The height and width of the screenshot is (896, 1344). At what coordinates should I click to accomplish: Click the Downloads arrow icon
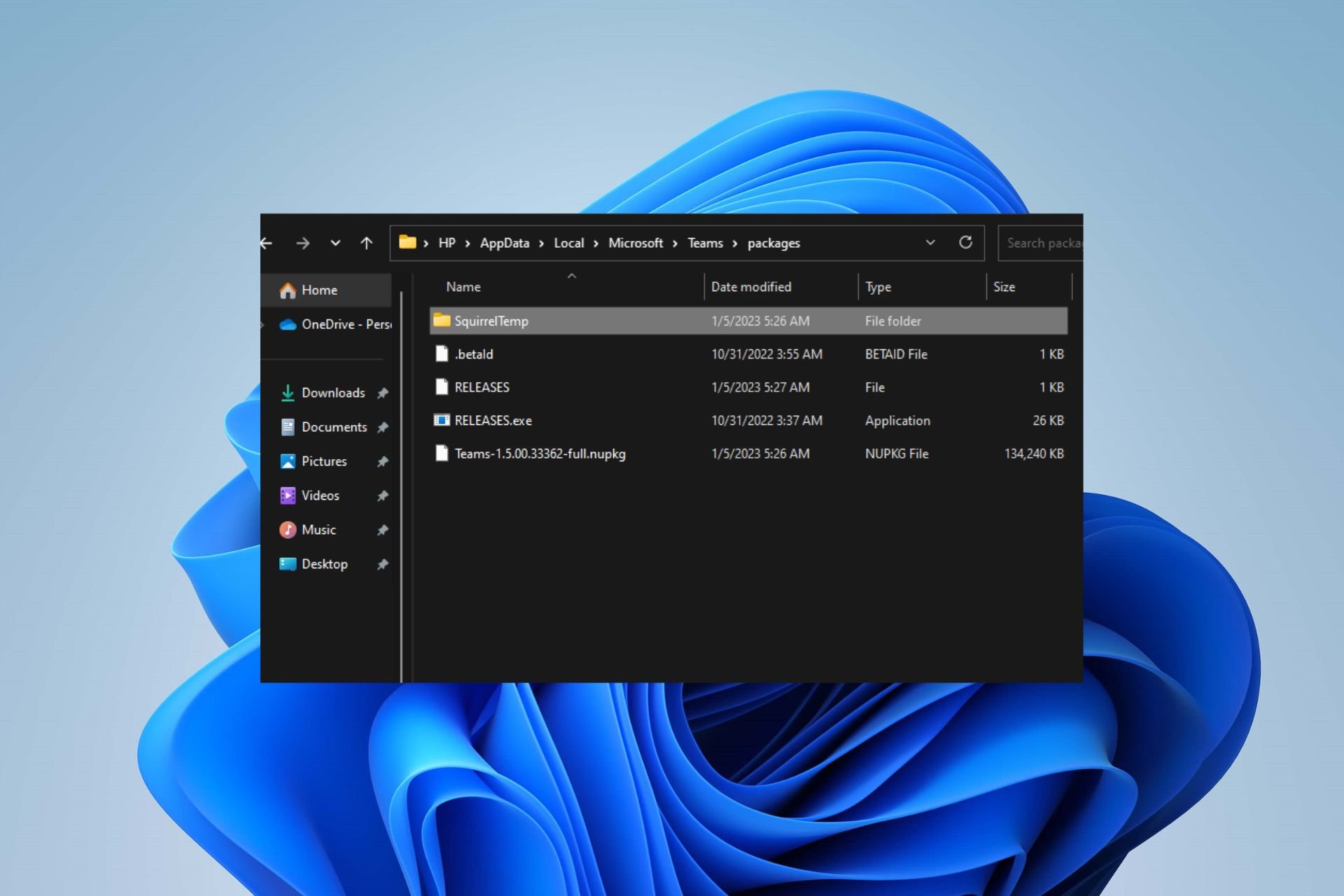(288, 393)
